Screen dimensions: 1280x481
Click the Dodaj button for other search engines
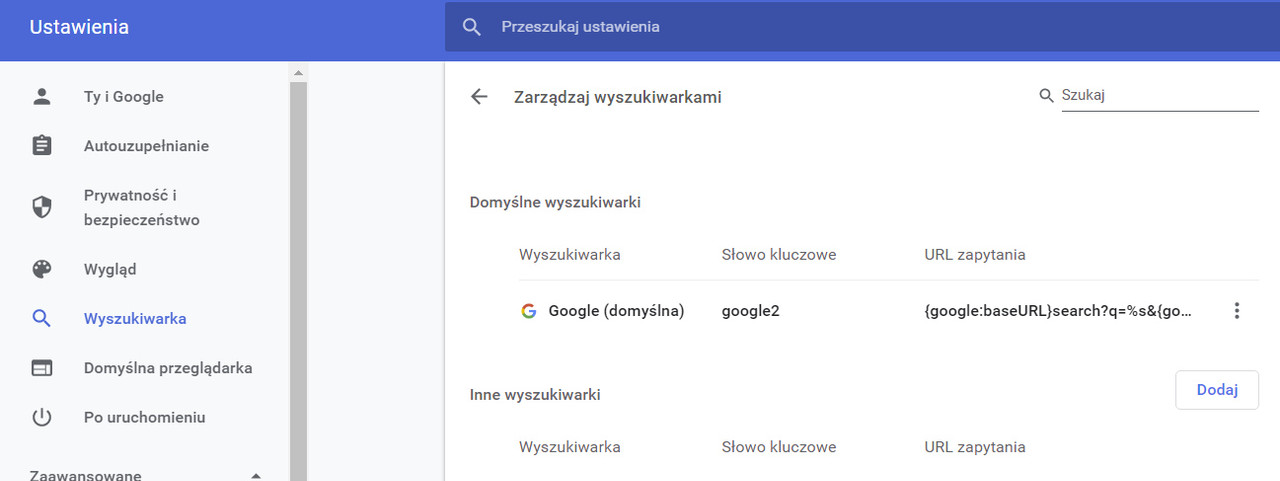(x=1217, y=390)
